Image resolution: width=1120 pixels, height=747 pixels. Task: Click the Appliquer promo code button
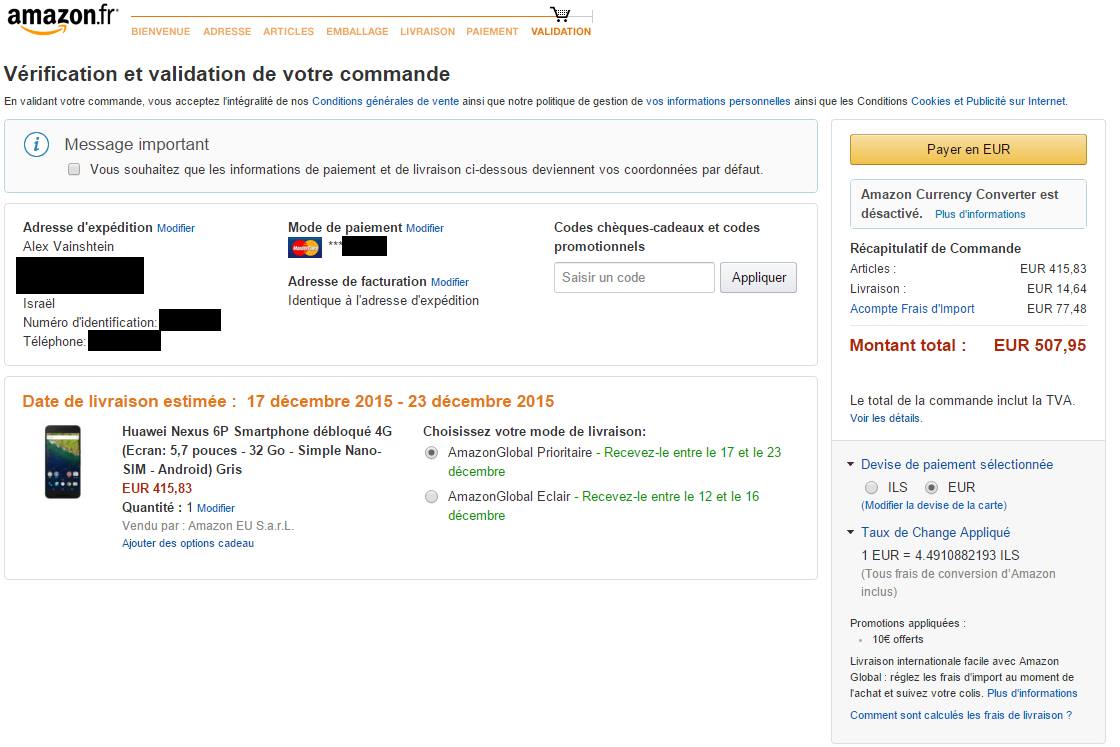[758, 278]
